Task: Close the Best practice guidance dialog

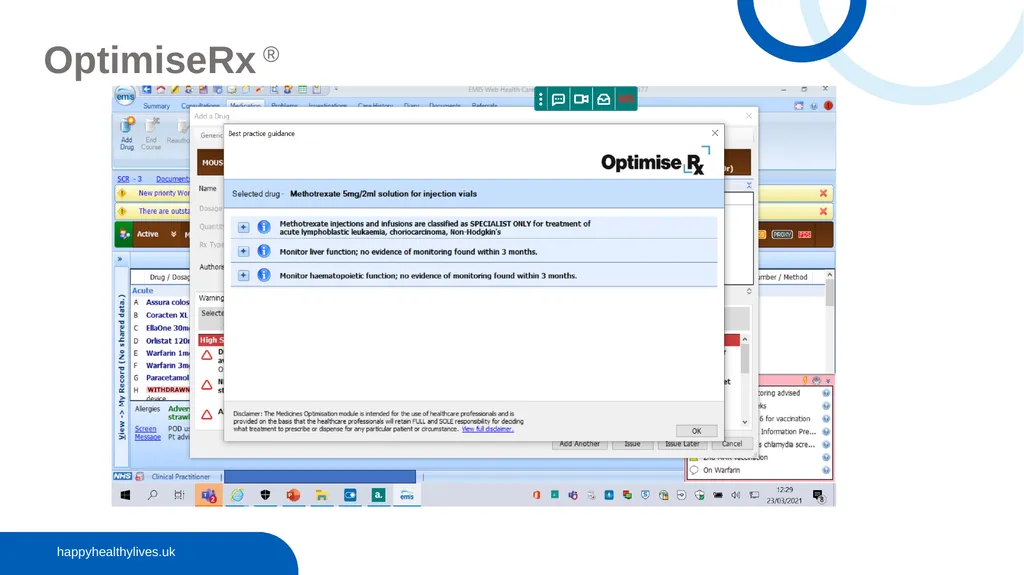Action: [714, 133]
